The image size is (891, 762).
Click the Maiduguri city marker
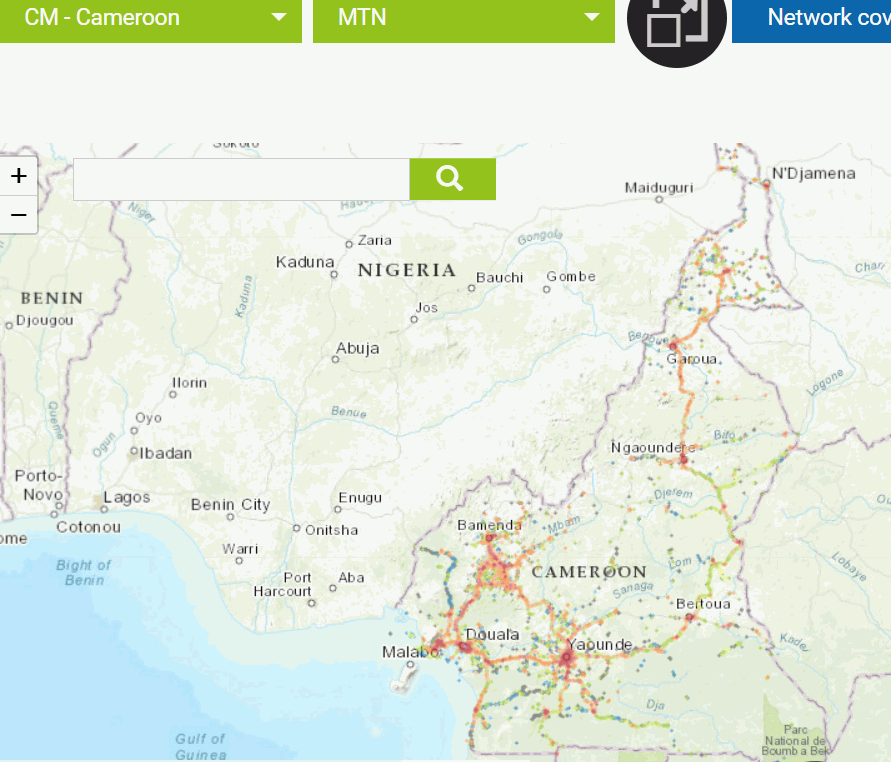[659, 199]
